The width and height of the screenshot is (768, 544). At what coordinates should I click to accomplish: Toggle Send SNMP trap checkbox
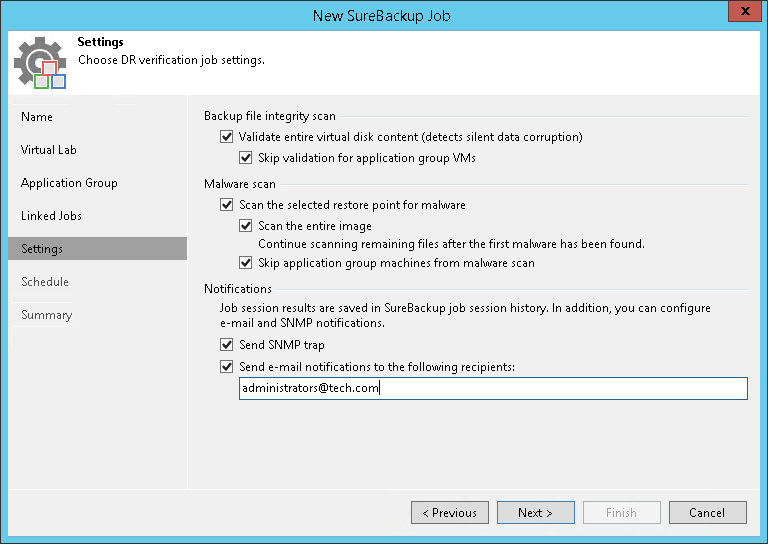pos(226,345)
